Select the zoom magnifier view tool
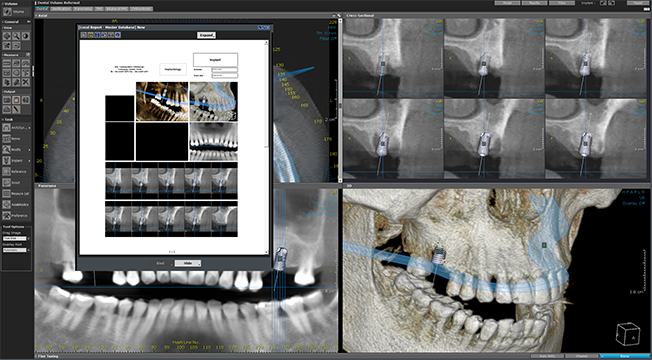The width and height of the screenshot is (652, 360). pyautogui.click(x=16, y=36)
